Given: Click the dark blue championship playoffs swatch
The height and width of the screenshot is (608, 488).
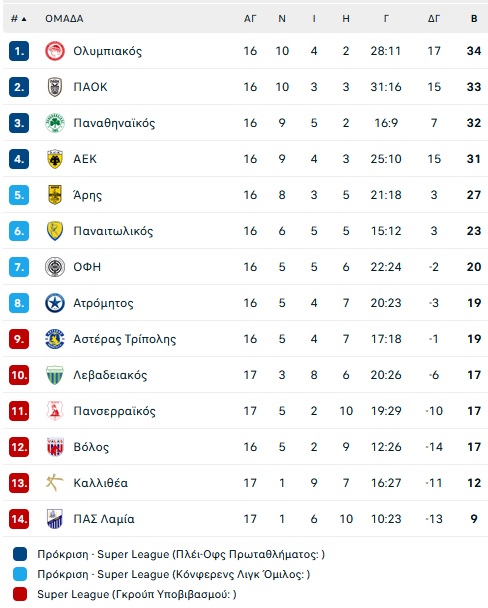Looking at the screenshot, I should tap(20, 554).
